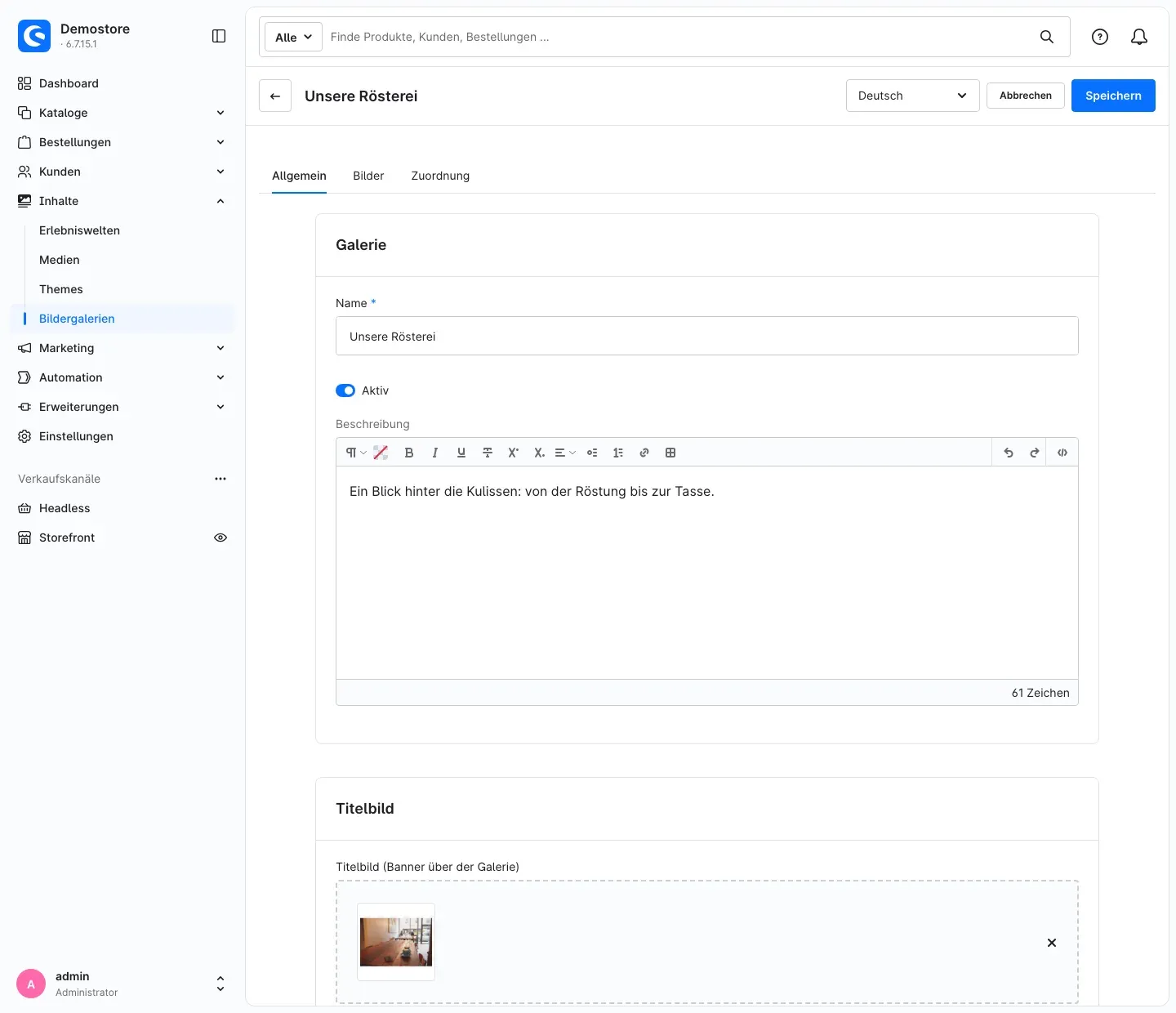Select the Allgemein tab
Viewport: 1176px width, 1013px height.
click(299, 176)
